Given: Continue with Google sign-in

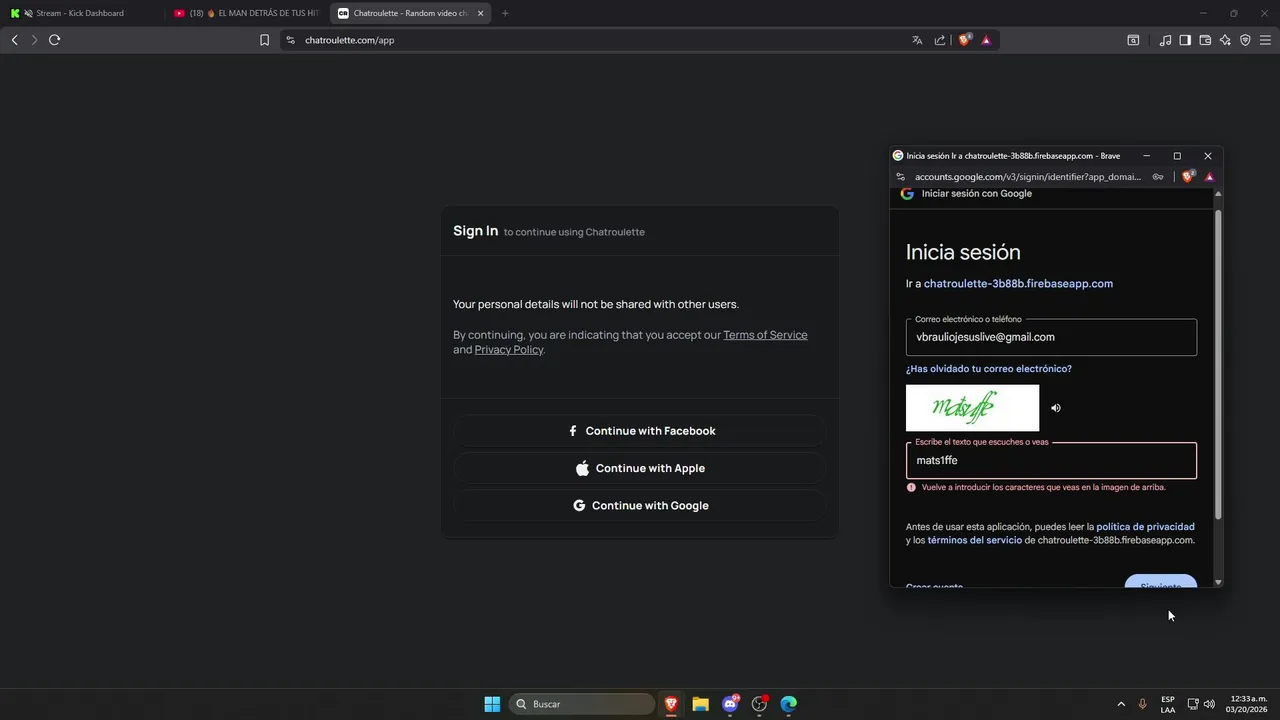Looking at the screenshot, I should click(640, 505).
